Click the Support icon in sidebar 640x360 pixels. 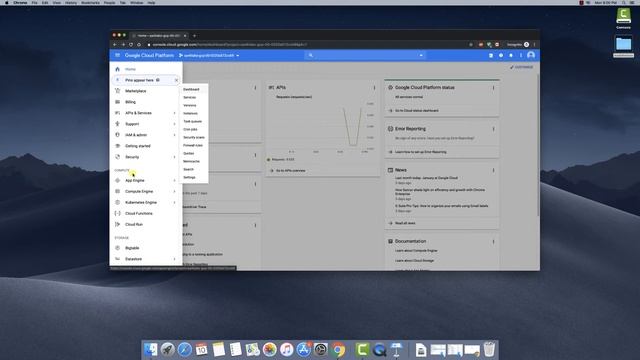click(x=118, y=124)
